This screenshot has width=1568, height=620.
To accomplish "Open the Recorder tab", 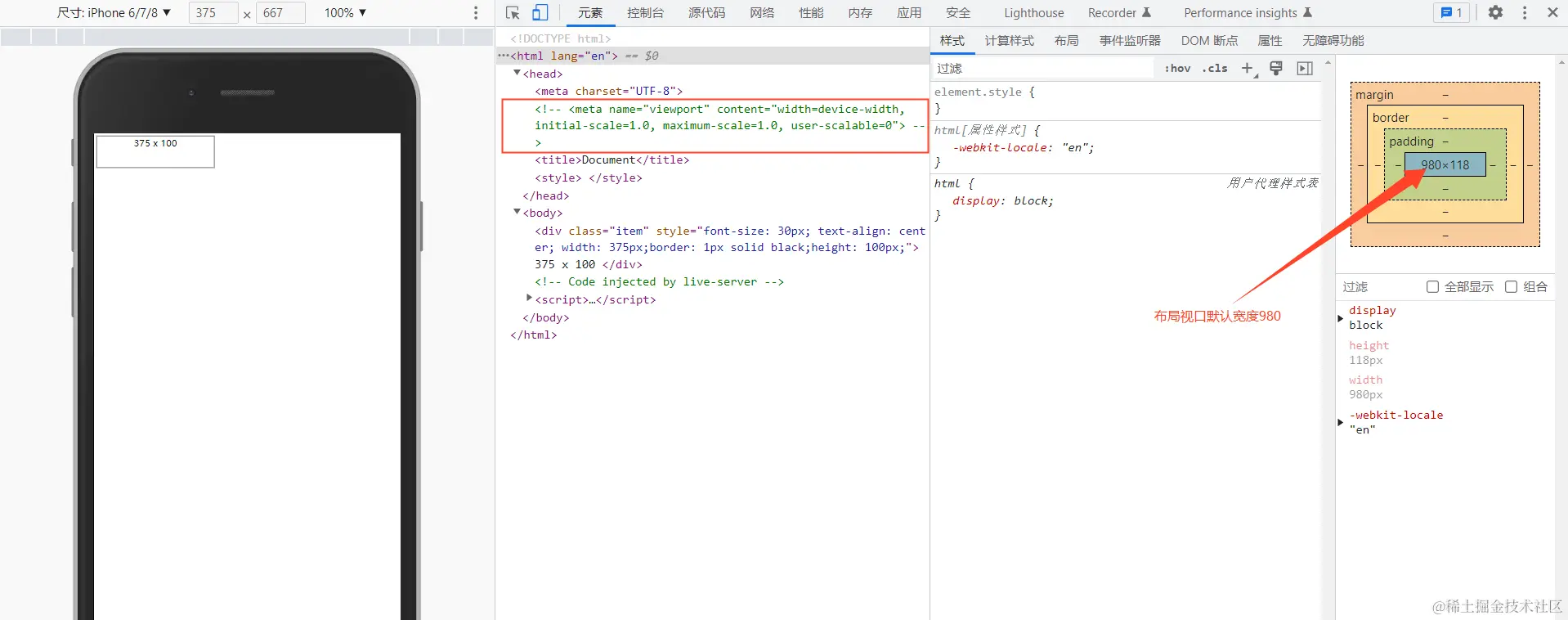I will coord(1119,13).
